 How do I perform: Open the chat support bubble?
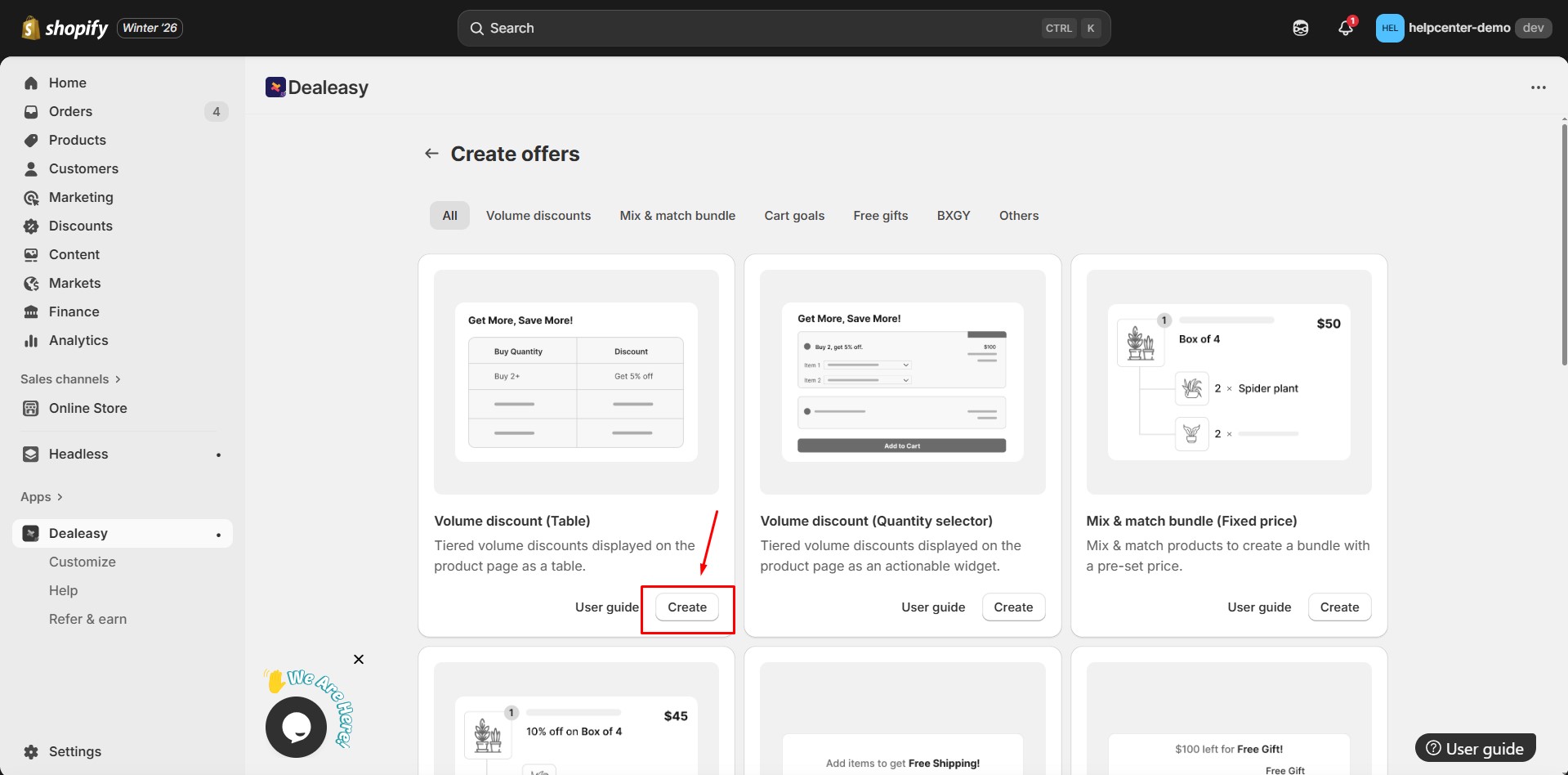297,727
